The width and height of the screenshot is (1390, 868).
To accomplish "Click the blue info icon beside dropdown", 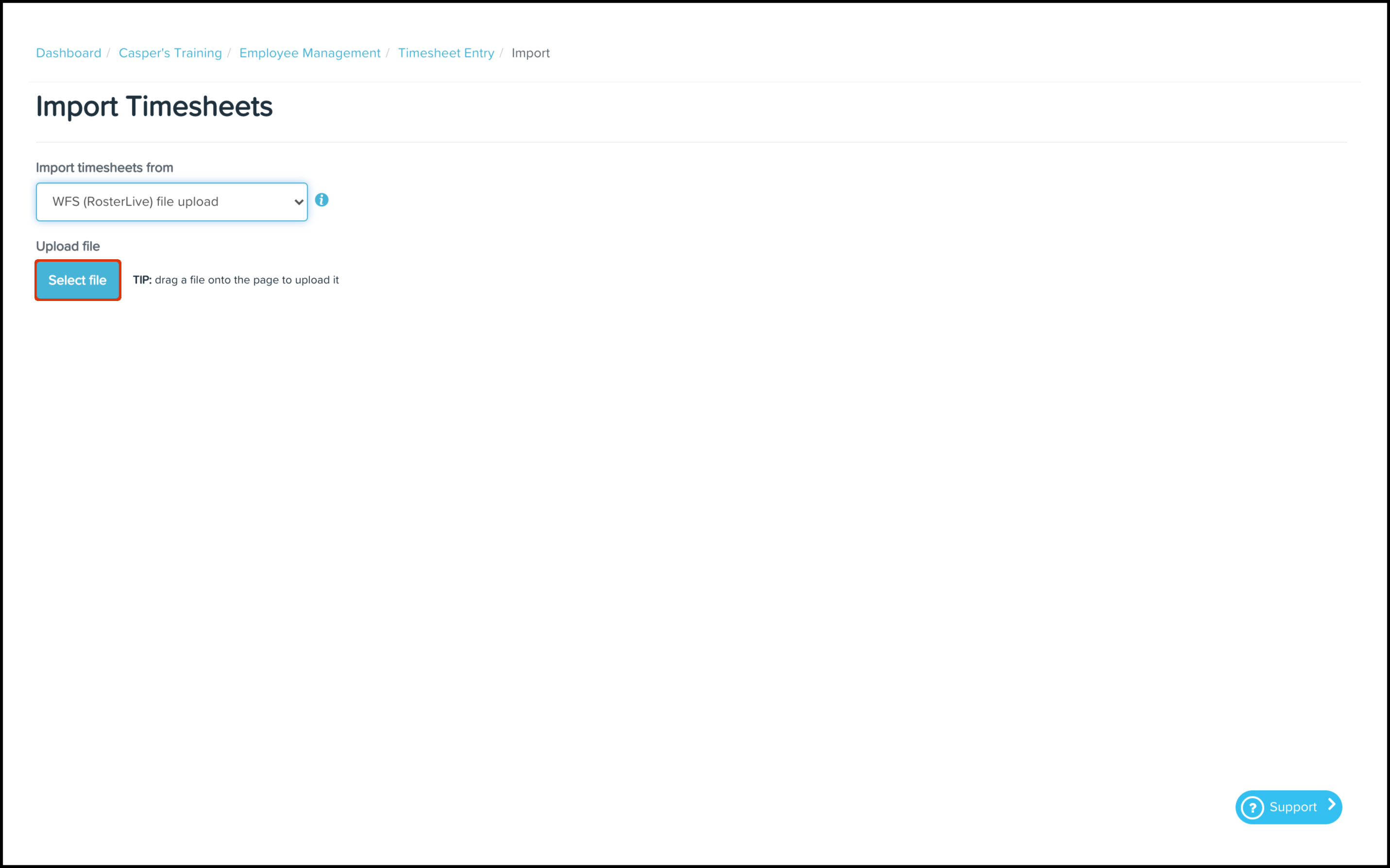I will pos(322,200).
